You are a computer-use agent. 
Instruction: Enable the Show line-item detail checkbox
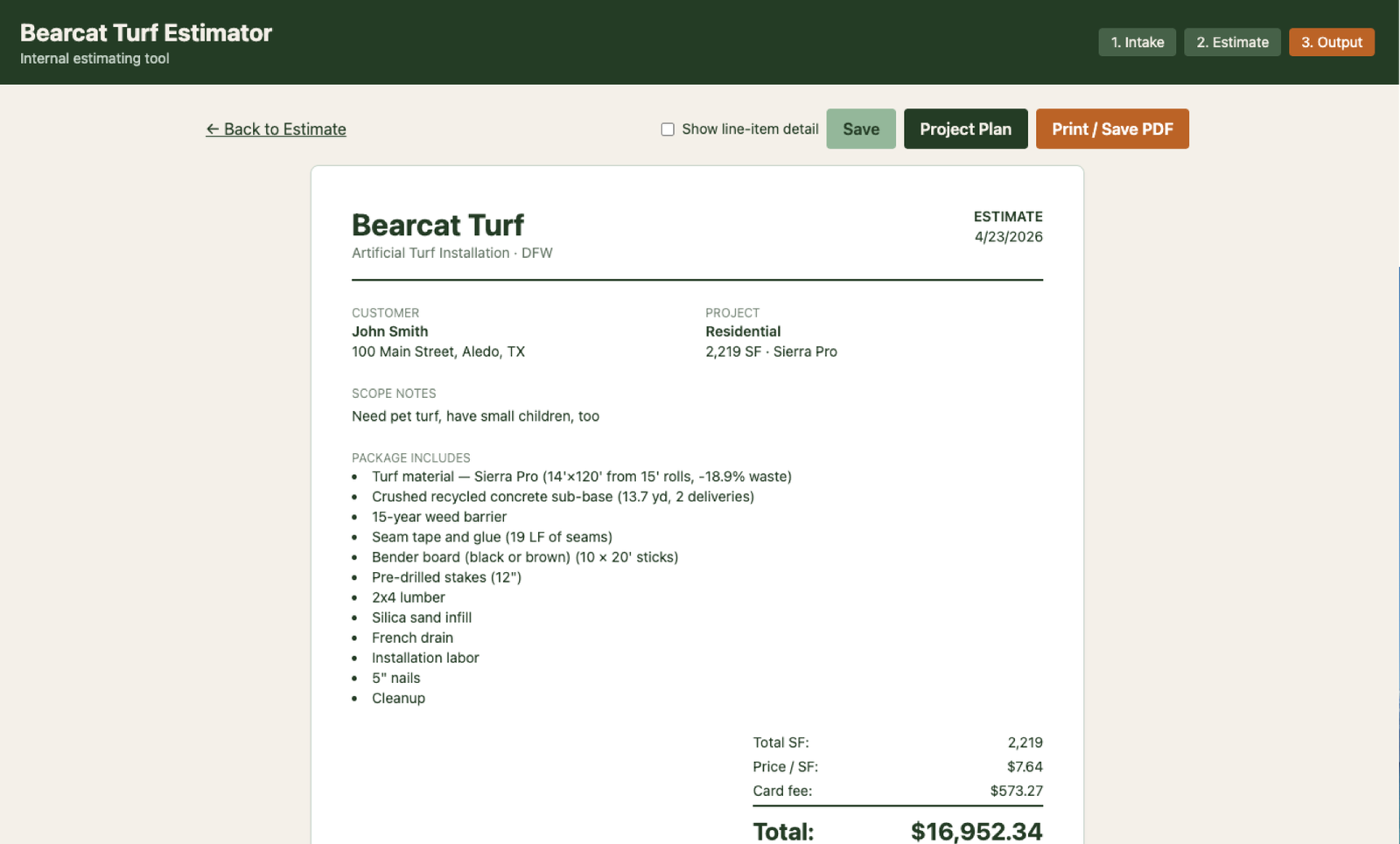pos(668,129)
